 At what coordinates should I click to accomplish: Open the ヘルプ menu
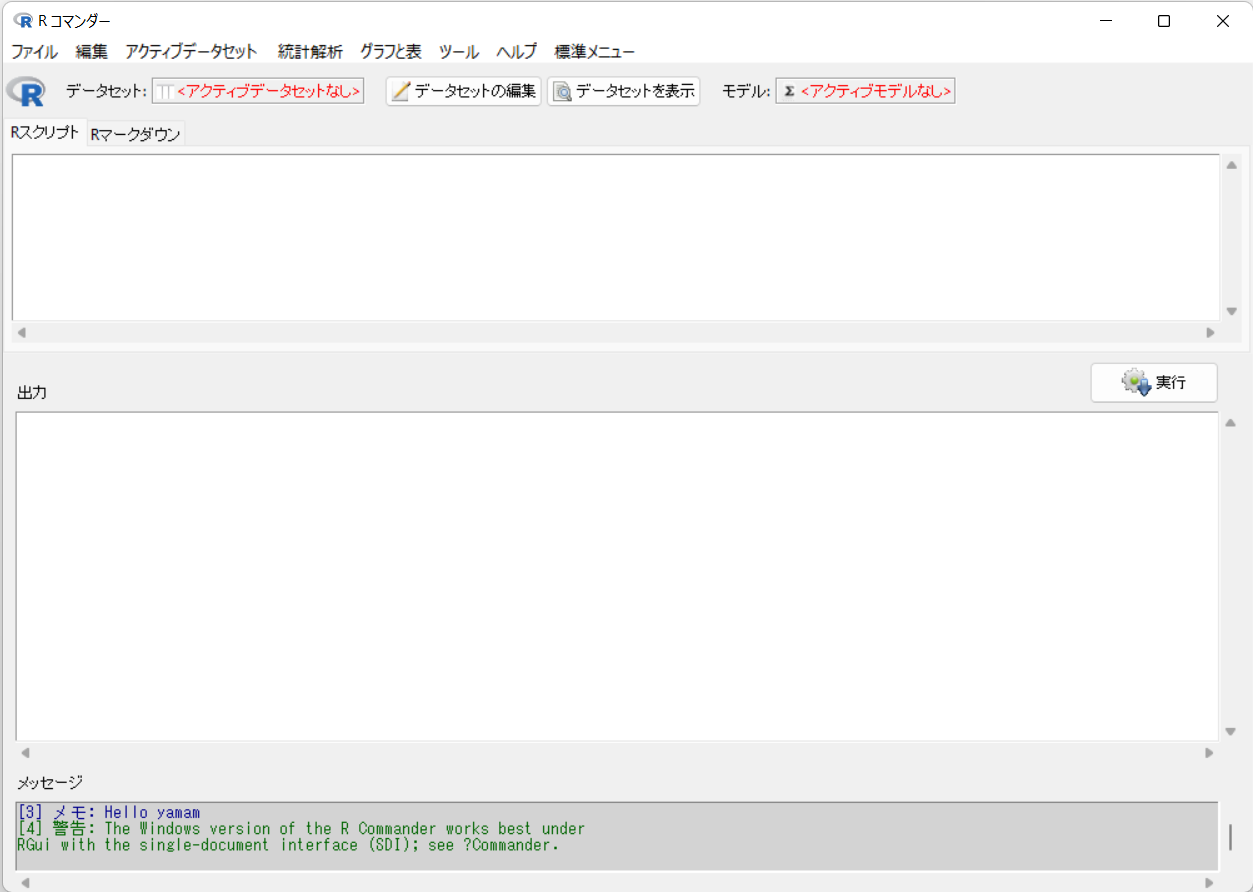point(516,52)
